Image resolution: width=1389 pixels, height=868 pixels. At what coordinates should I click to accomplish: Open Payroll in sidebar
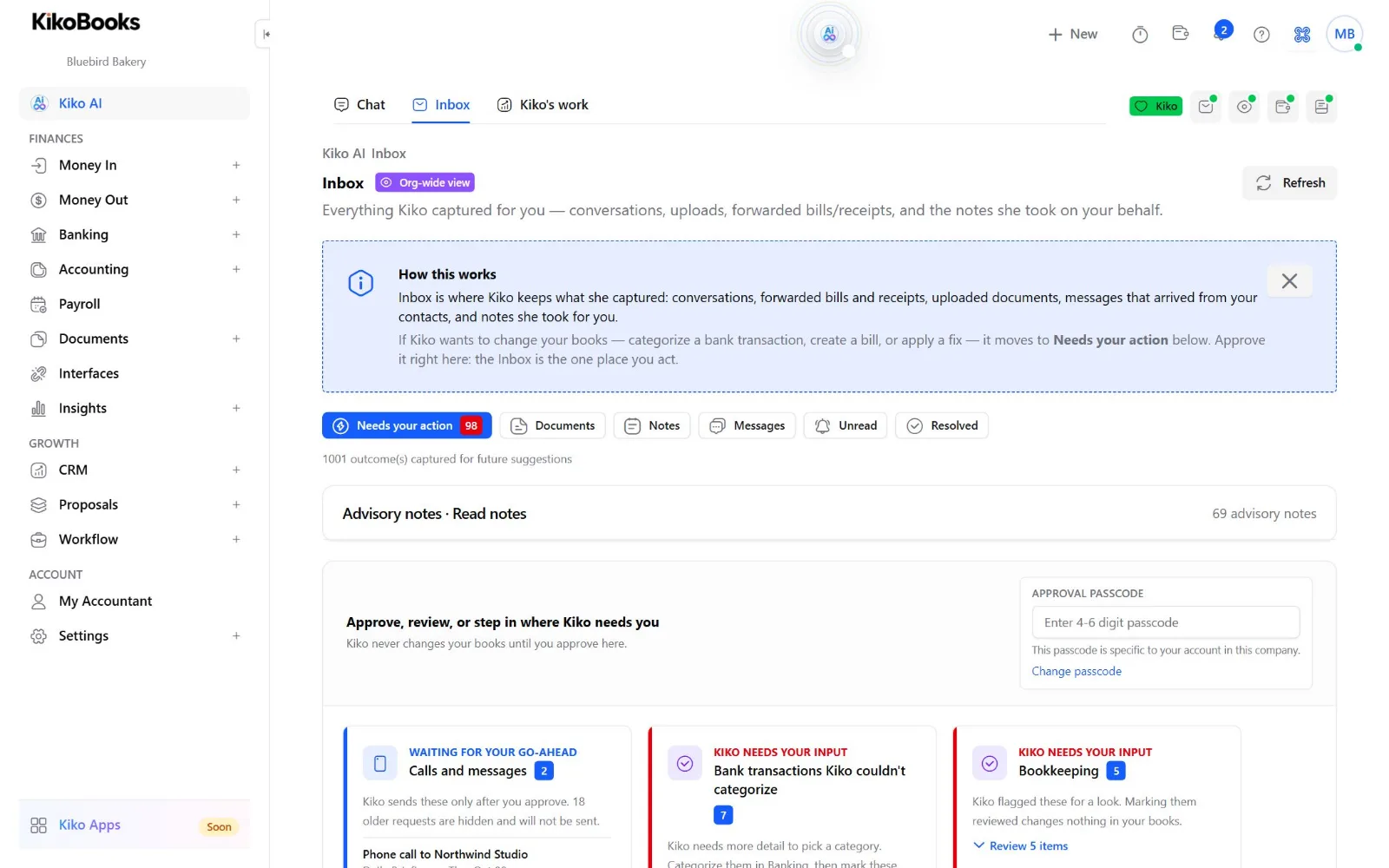[x=80, y=304]
